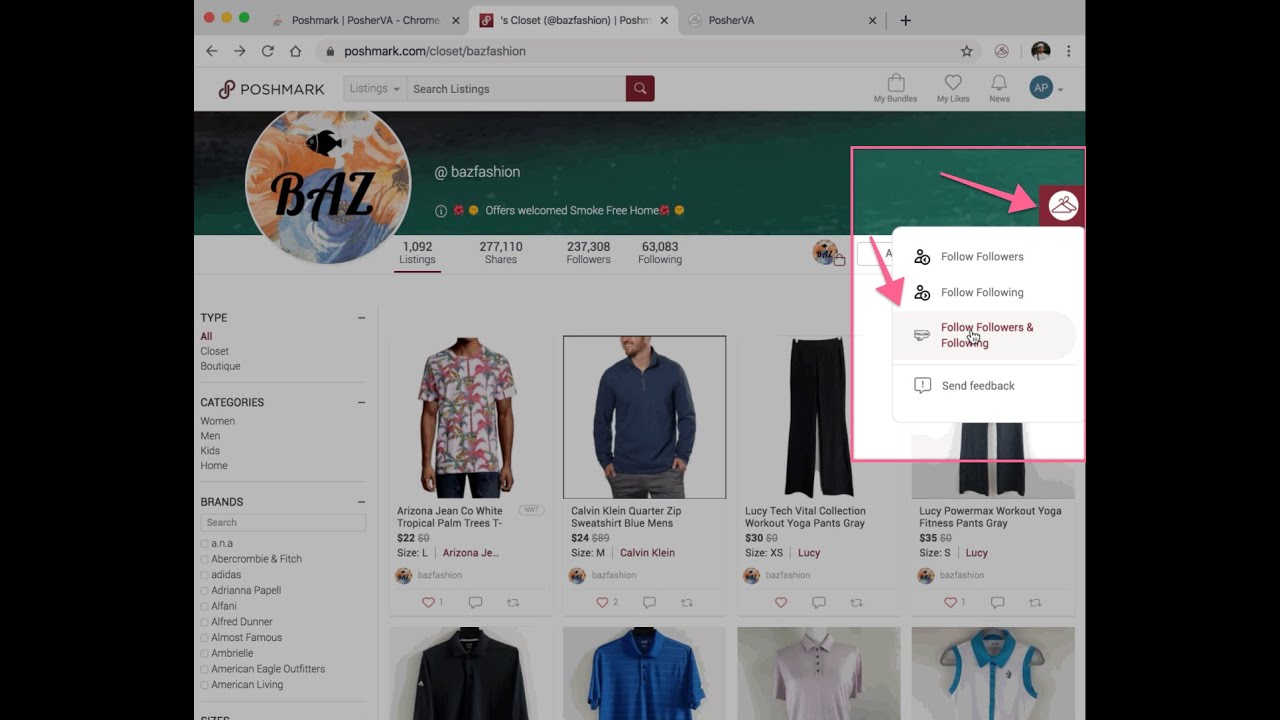
Task: Filter by the Men category
Action: (x=210, y=436)
